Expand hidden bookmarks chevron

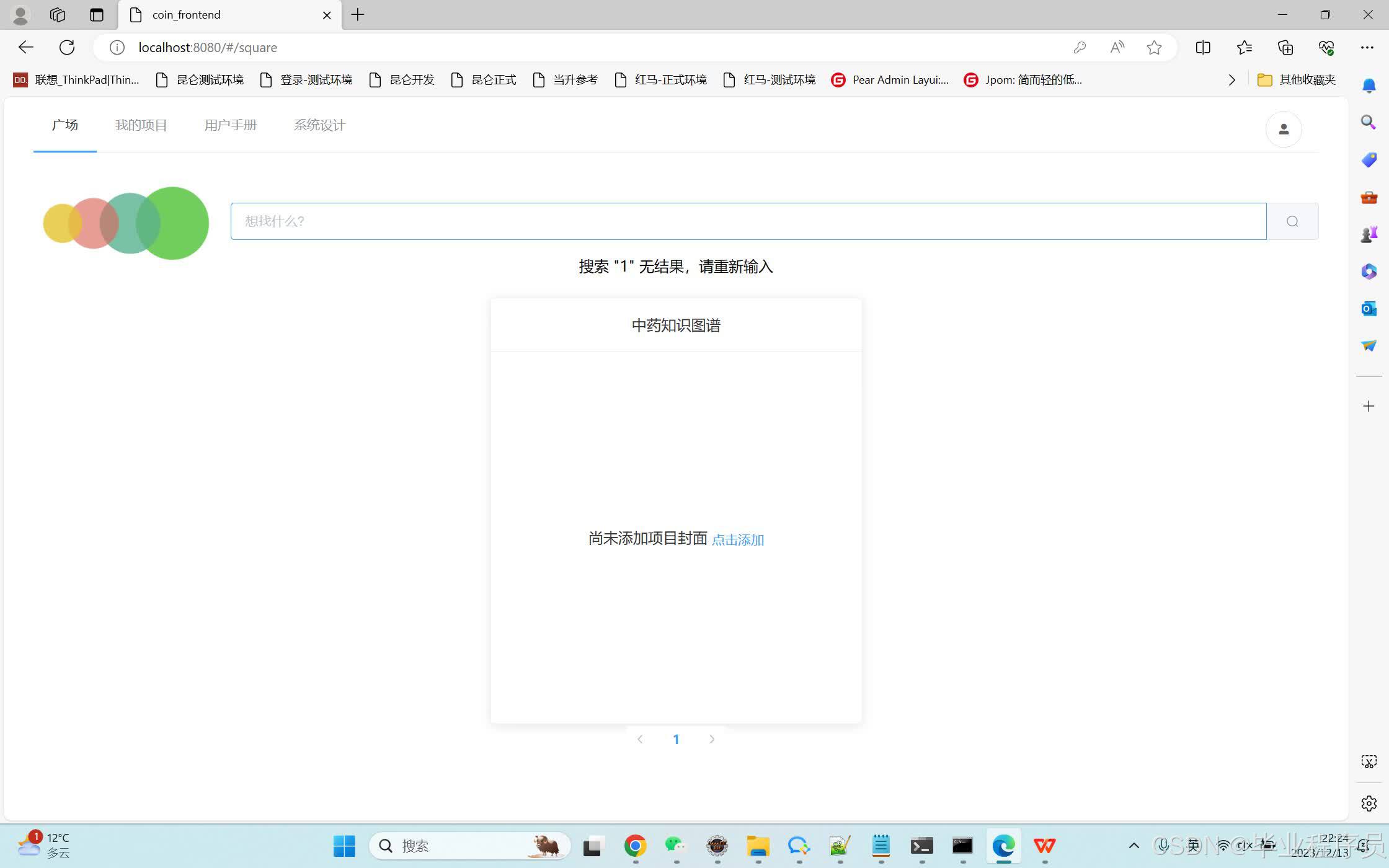point(1231,80)
